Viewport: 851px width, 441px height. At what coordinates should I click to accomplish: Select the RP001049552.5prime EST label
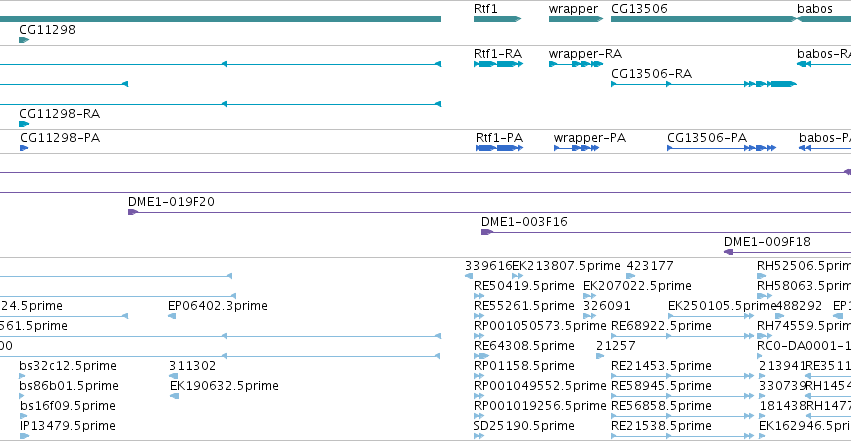coord(540,387)
